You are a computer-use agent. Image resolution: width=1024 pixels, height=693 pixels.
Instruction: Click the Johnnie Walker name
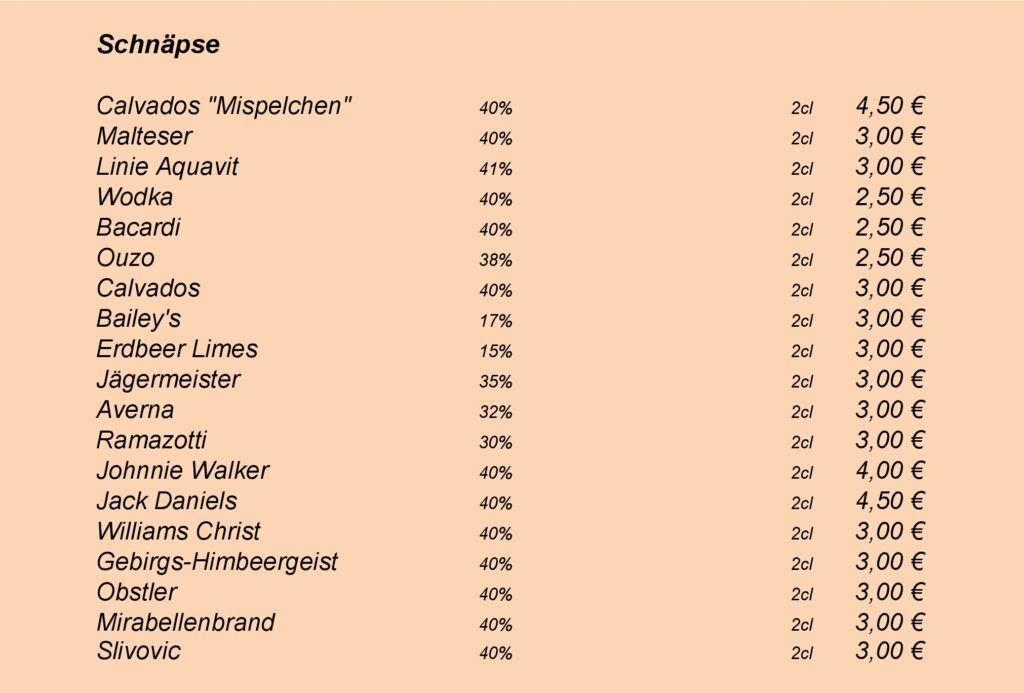coord(183,471)
